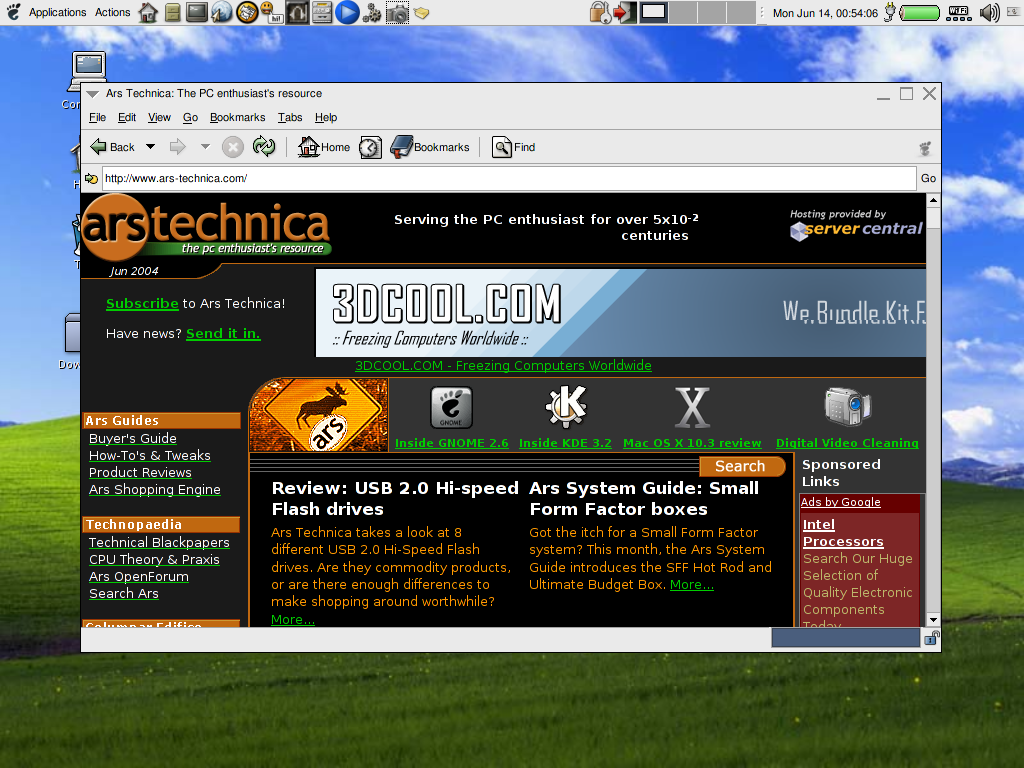Click the Mac OS X logo icon

pyautogui.click(x=692, y=407)
